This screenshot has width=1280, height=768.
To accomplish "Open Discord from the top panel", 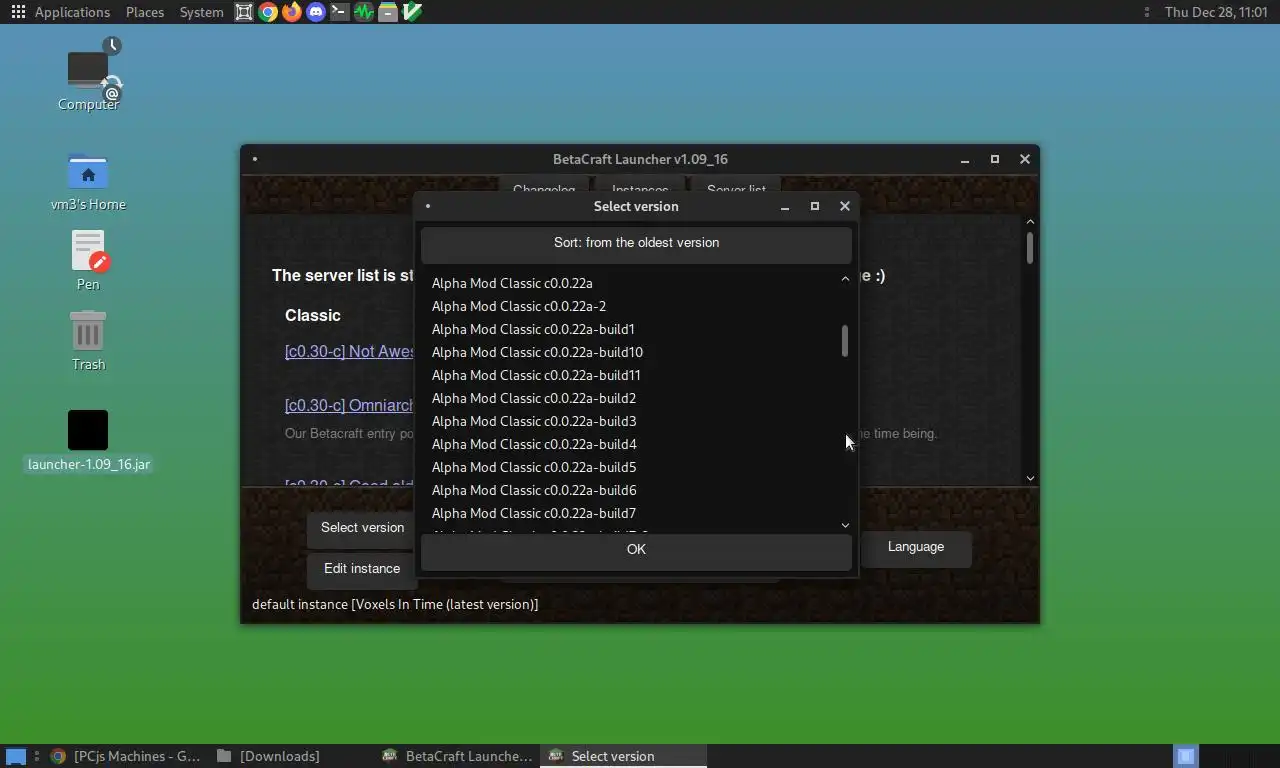I will pos(316,12).
